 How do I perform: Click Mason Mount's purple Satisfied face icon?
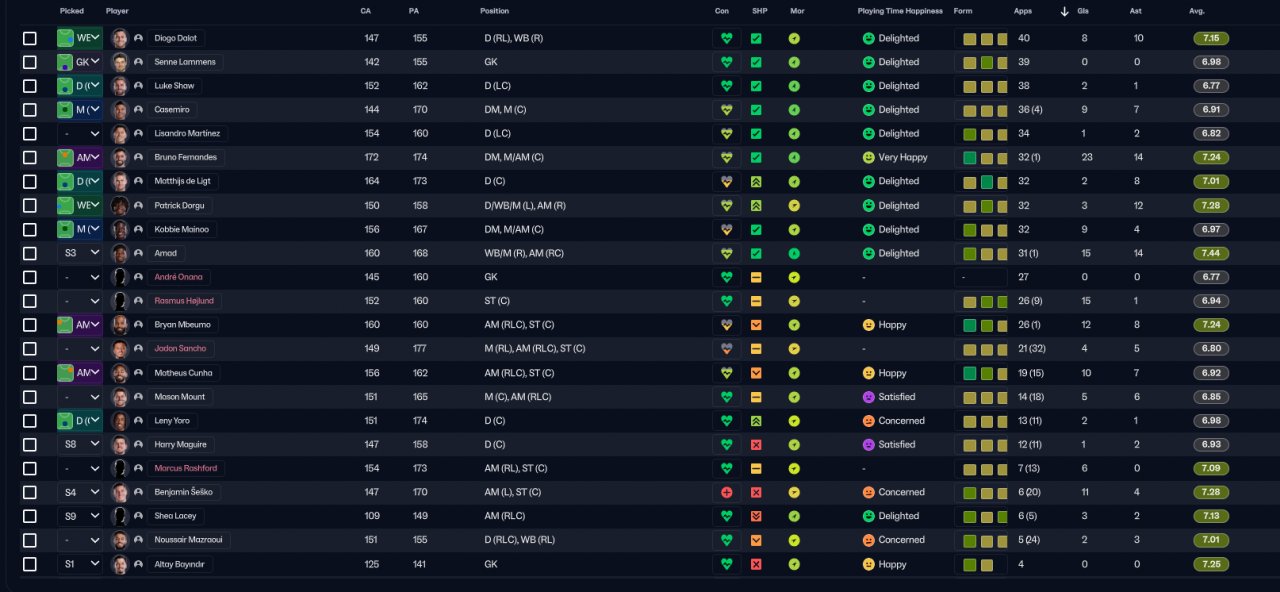tap(868, 397)
